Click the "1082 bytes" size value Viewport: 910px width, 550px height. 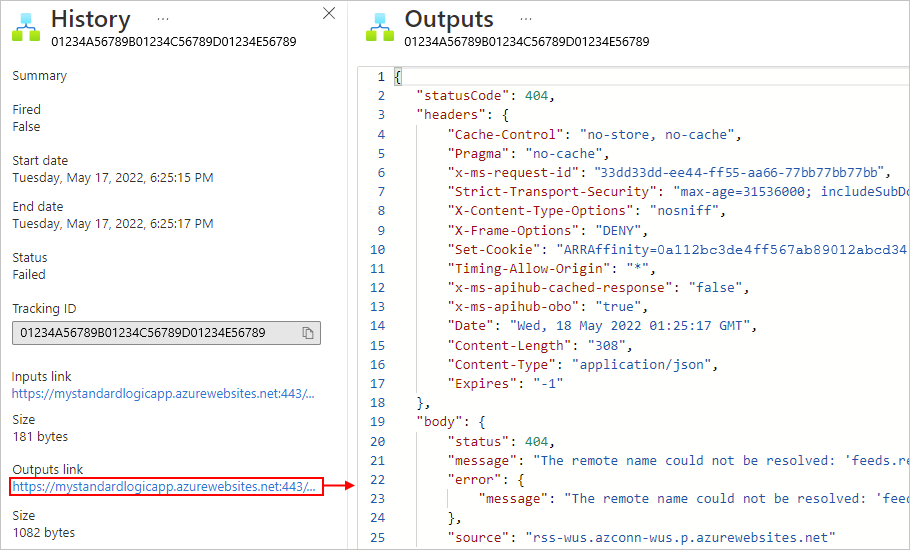[44, 532]
